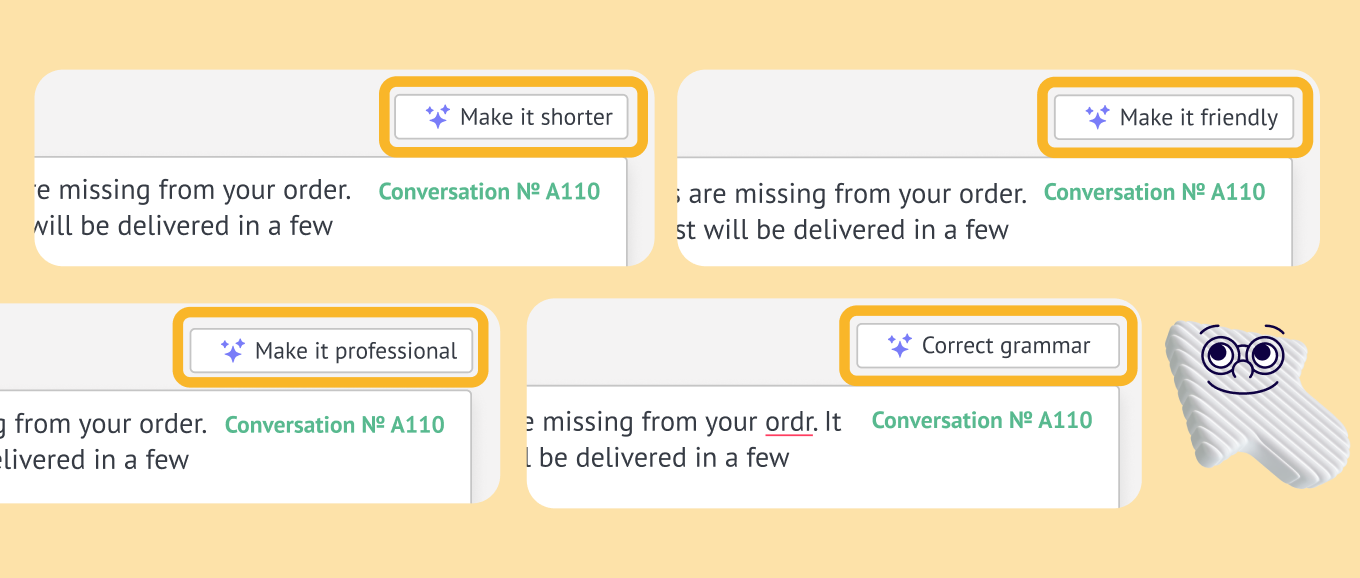
Task: Click the sparkle icon on Correct grammar
Action: 899,346
